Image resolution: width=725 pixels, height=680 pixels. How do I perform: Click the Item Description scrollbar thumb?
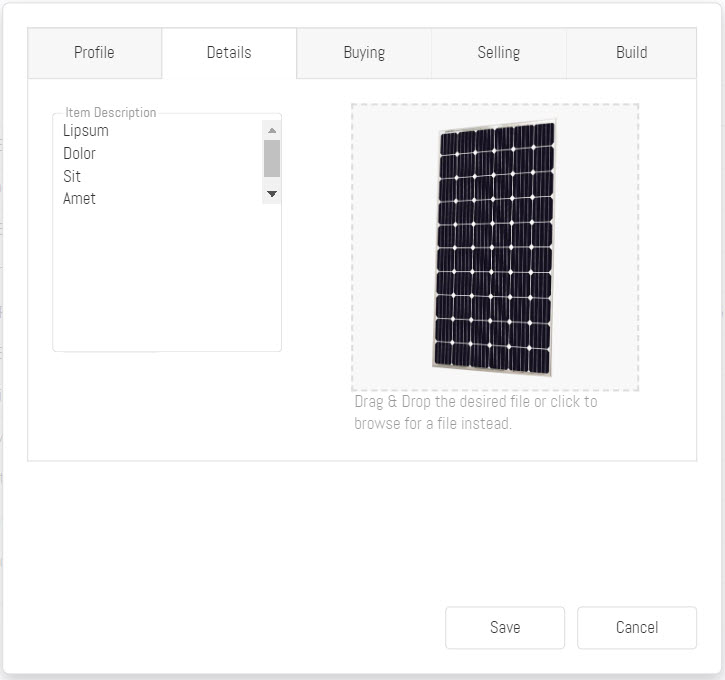click(272, 158)
